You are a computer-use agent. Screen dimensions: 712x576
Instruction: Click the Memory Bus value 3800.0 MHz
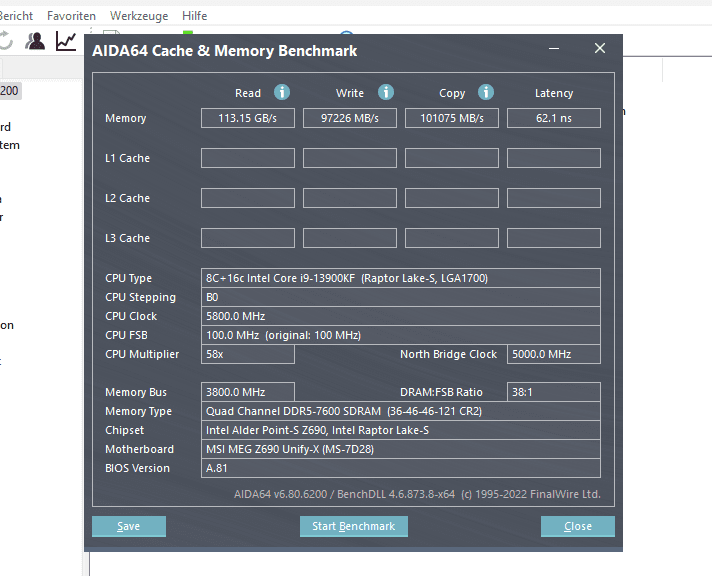(248, 392)
